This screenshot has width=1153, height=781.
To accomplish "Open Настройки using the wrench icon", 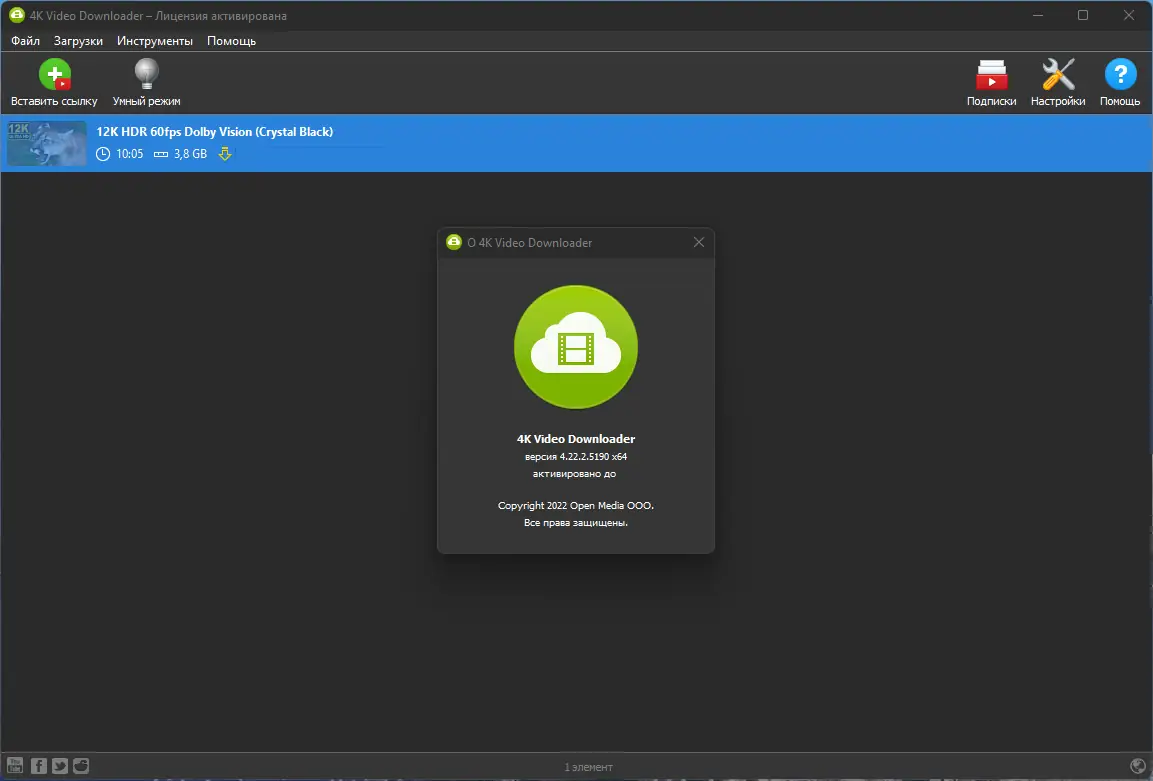I will tap(1057, 74).
